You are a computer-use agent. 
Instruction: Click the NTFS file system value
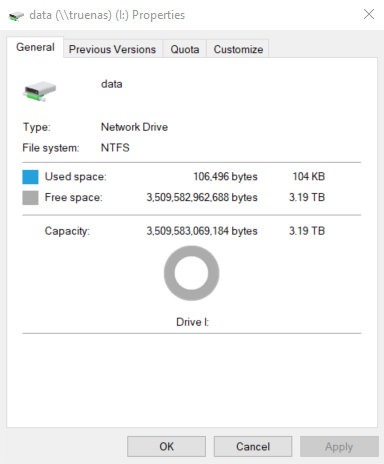115,148
